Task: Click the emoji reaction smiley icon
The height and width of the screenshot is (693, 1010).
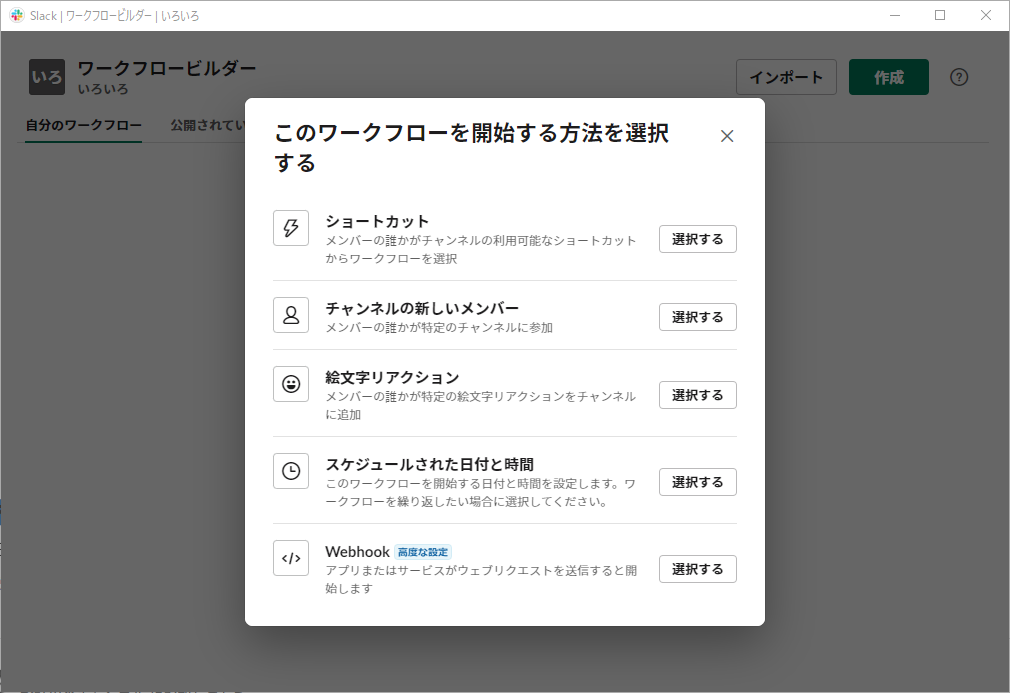Action: coord(290,384)
